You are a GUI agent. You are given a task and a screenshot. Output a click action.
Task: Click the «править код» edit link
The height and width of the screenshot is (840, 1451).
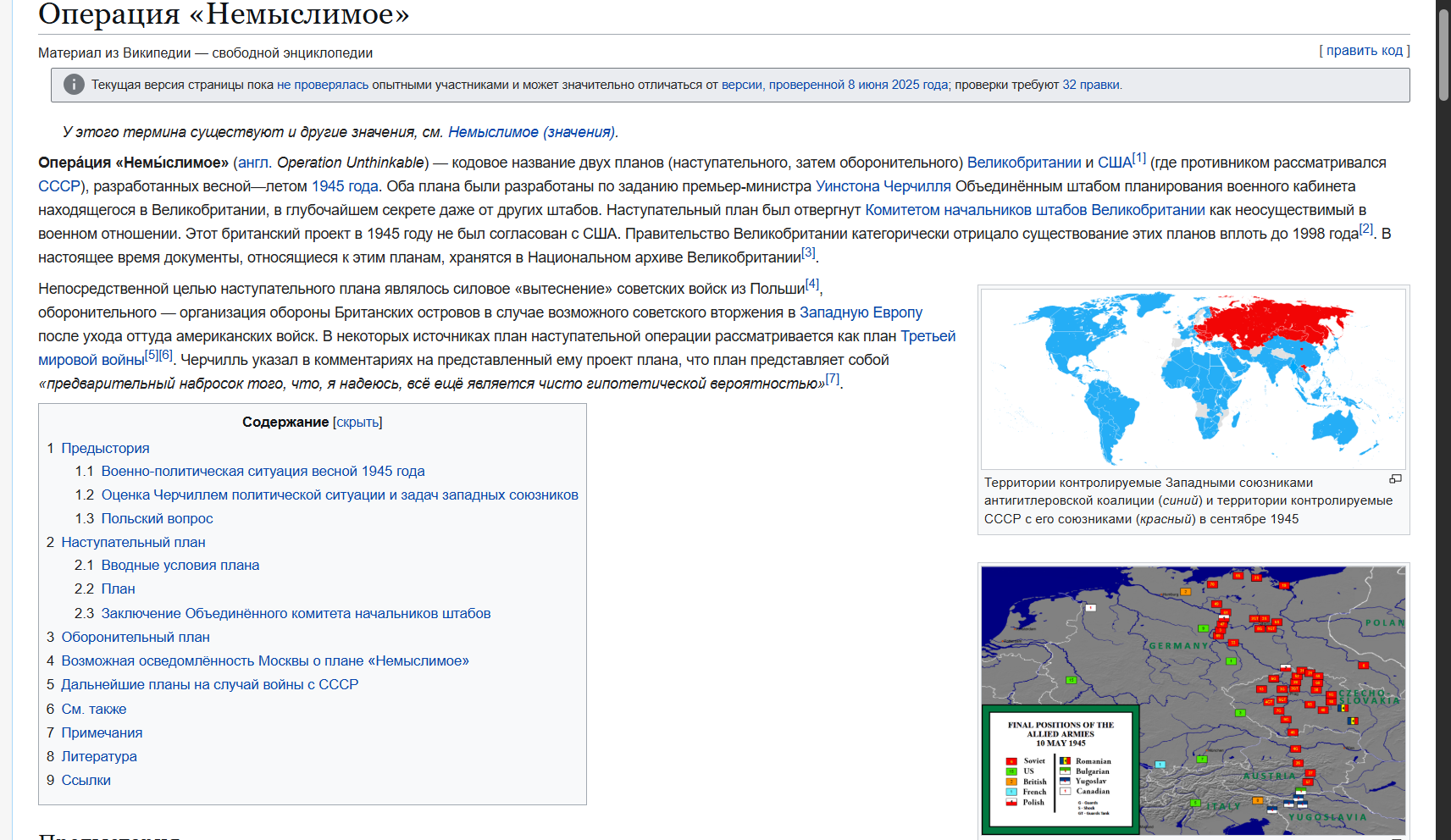[1365, 51]
